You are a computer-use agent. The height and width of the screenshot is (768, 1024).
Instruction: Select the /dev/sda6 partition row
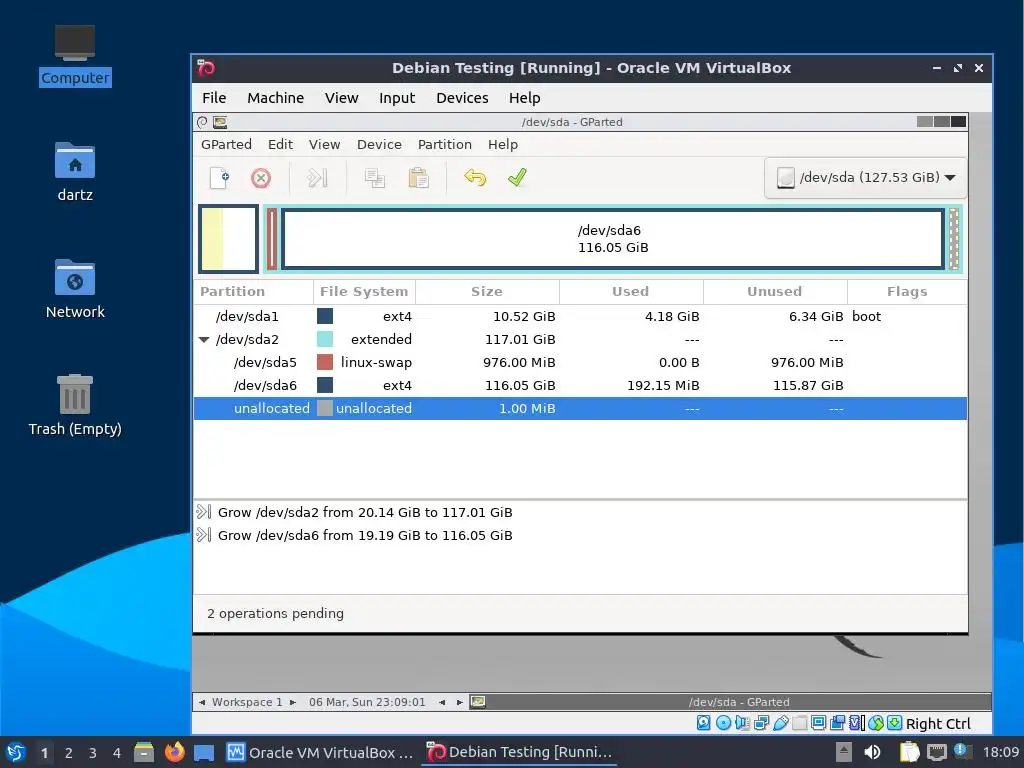pos(580,385)
